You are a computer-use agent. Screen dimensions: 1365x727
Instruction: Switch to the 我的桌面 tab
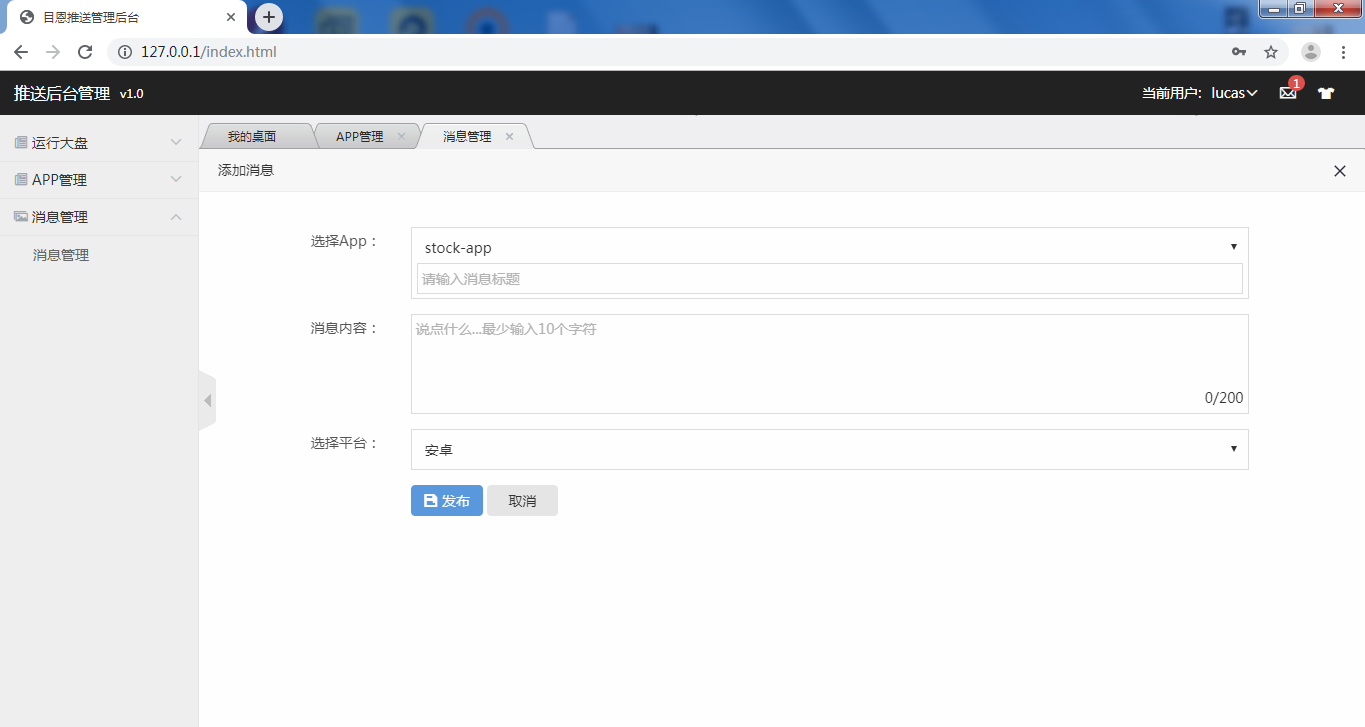[x=252, y=137]
